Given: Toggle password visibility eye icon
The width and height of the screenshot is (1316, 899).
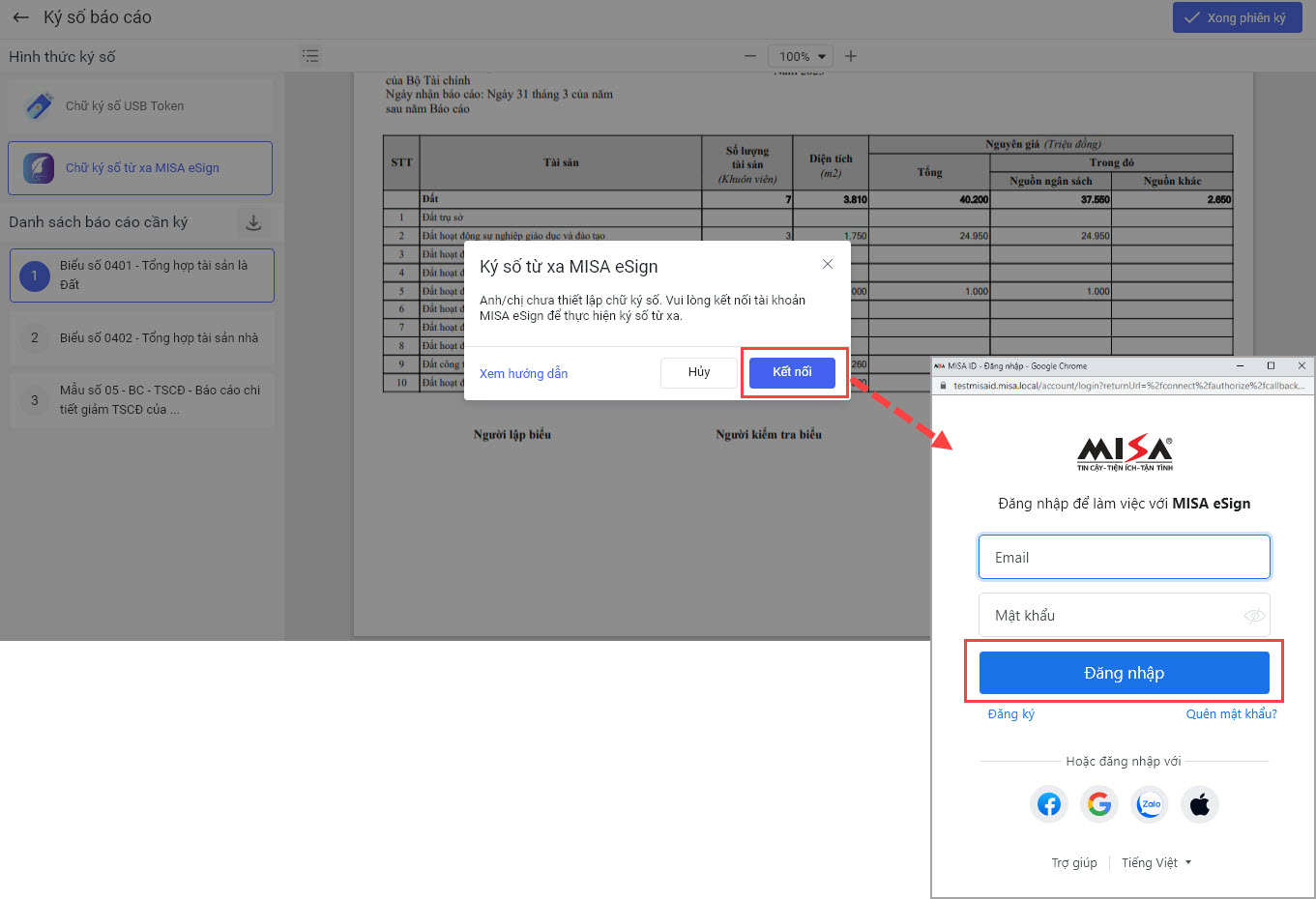Looking at the screenshot, I should (1254, 616).
